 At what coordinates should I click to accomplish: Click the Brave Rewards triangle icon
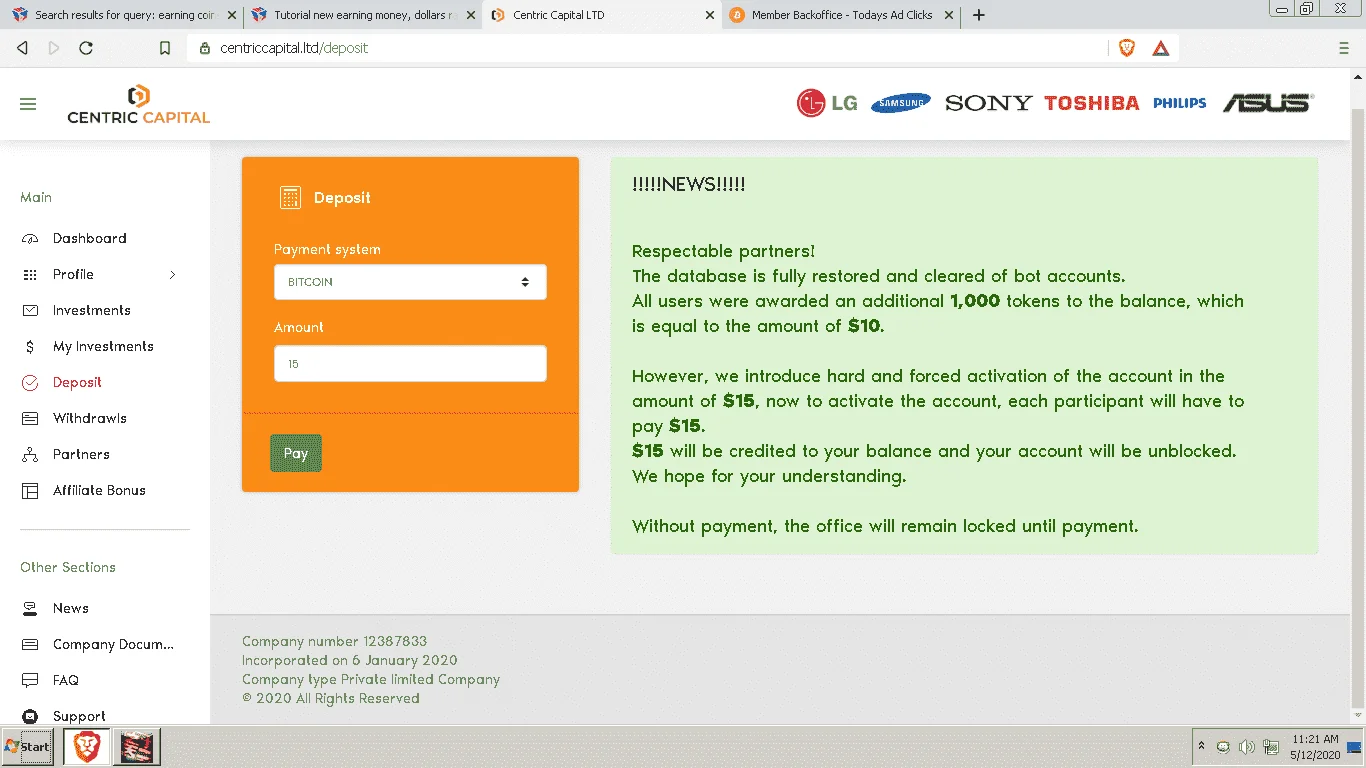[x=1161, y=48]
